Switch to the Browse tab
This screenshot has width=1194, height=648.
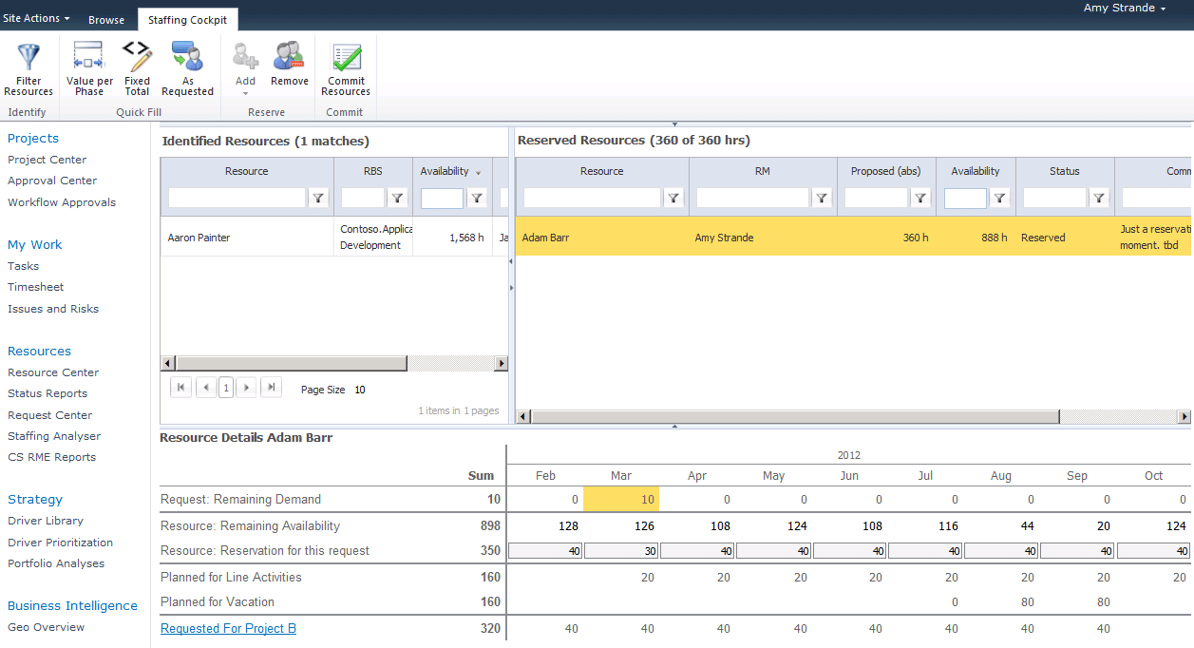(106, 20)
